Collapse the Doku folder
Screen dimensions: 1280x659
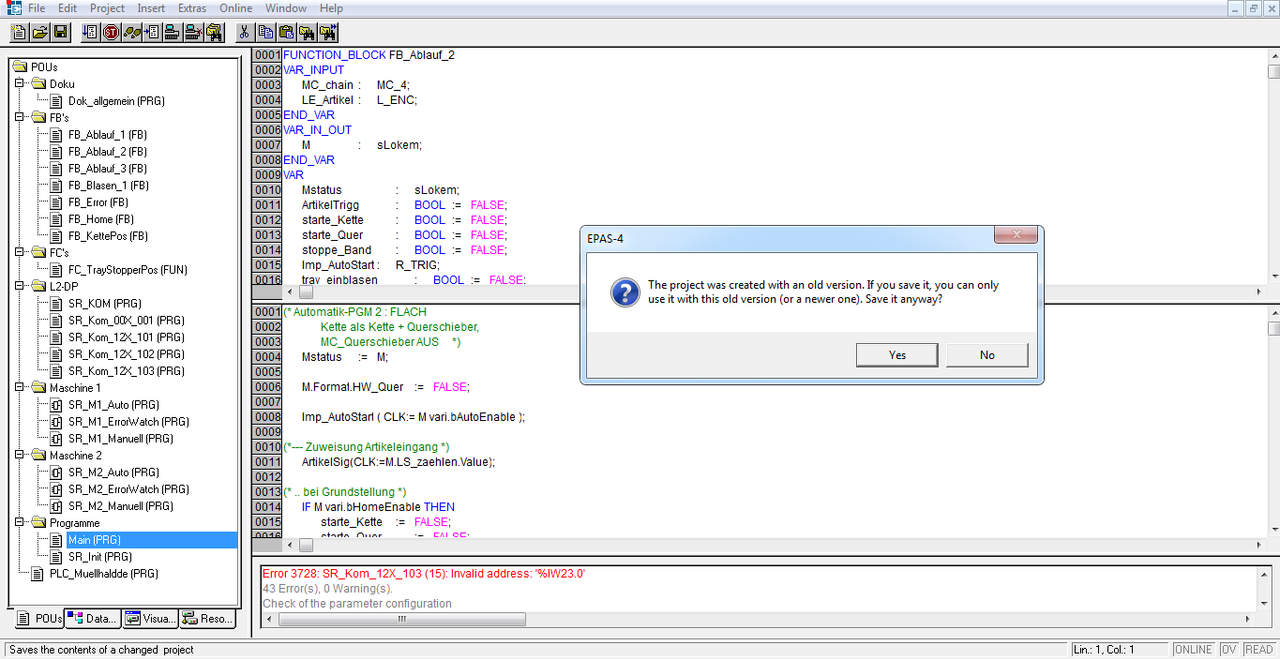(20, 84)
